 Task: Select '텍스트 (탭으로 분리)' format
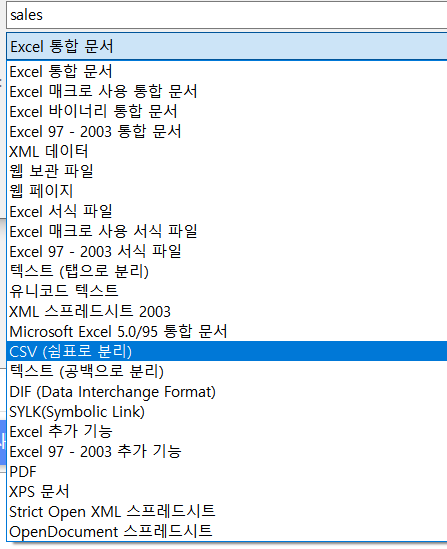coord(226,271)
